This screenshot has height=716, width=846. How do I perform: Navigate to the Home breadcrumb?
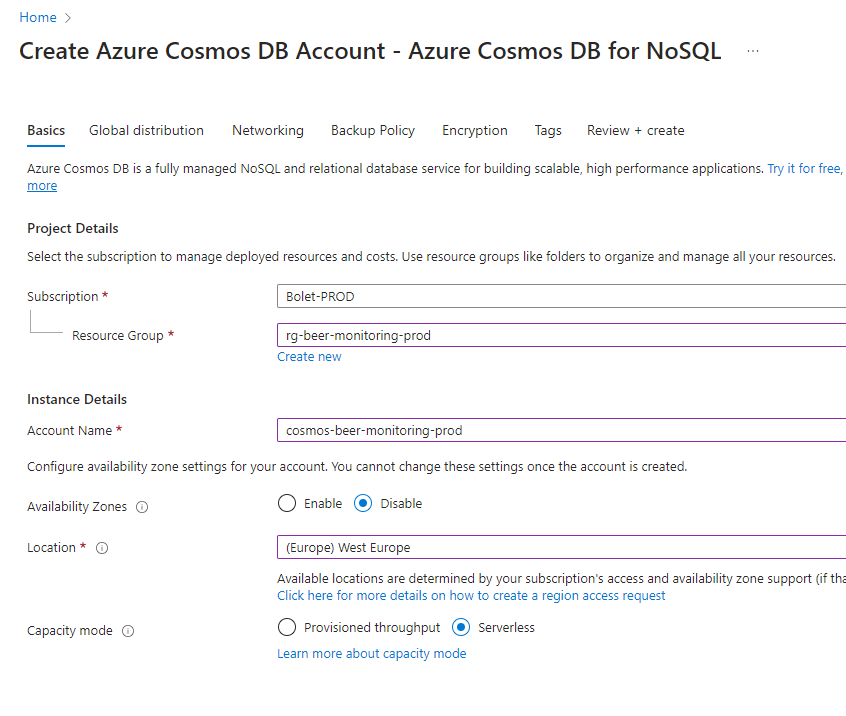pyautogui.click(x=38, y=17)
